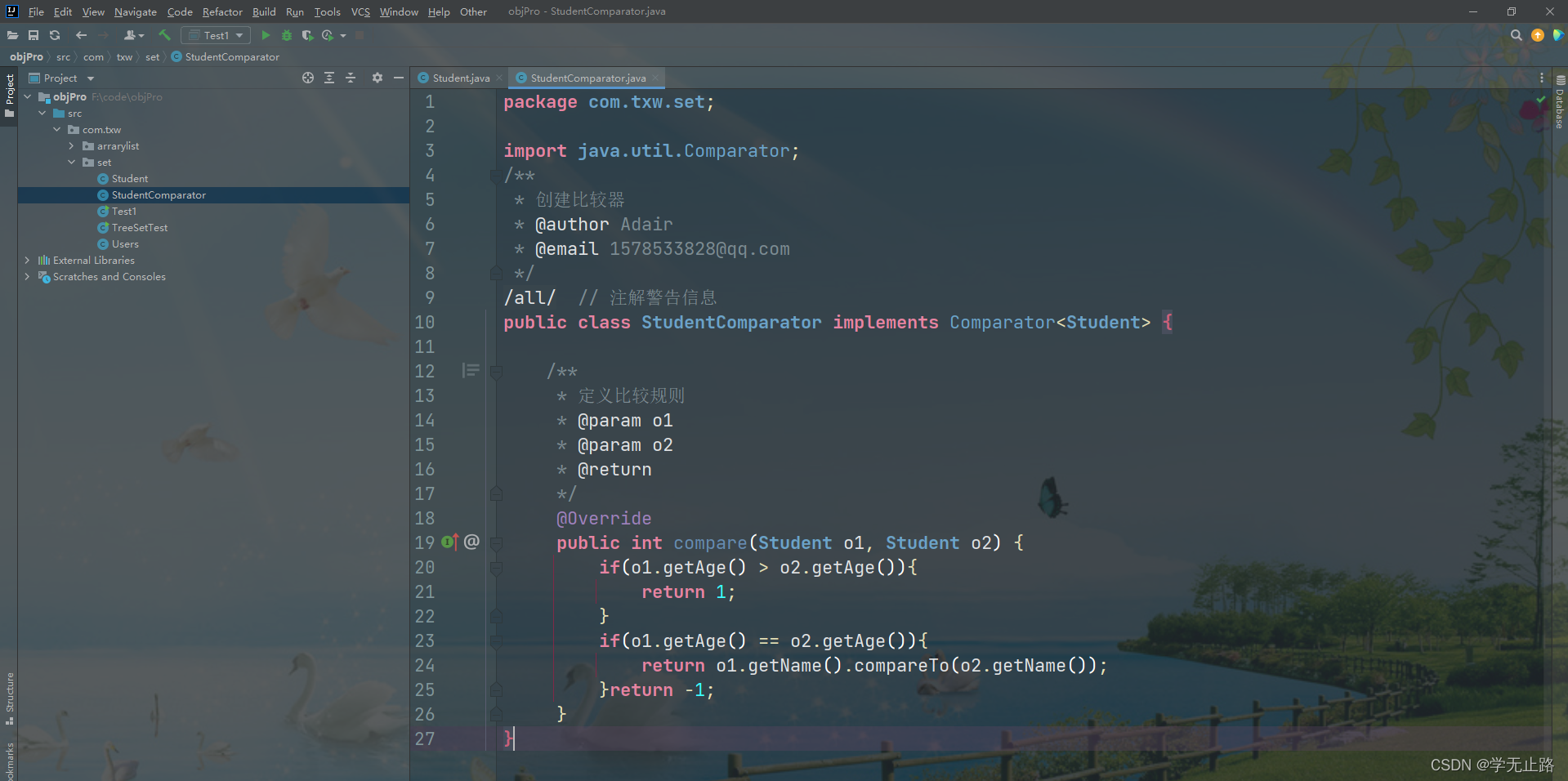Click the search everywhere magnifier icon

tap(1517, 35)
